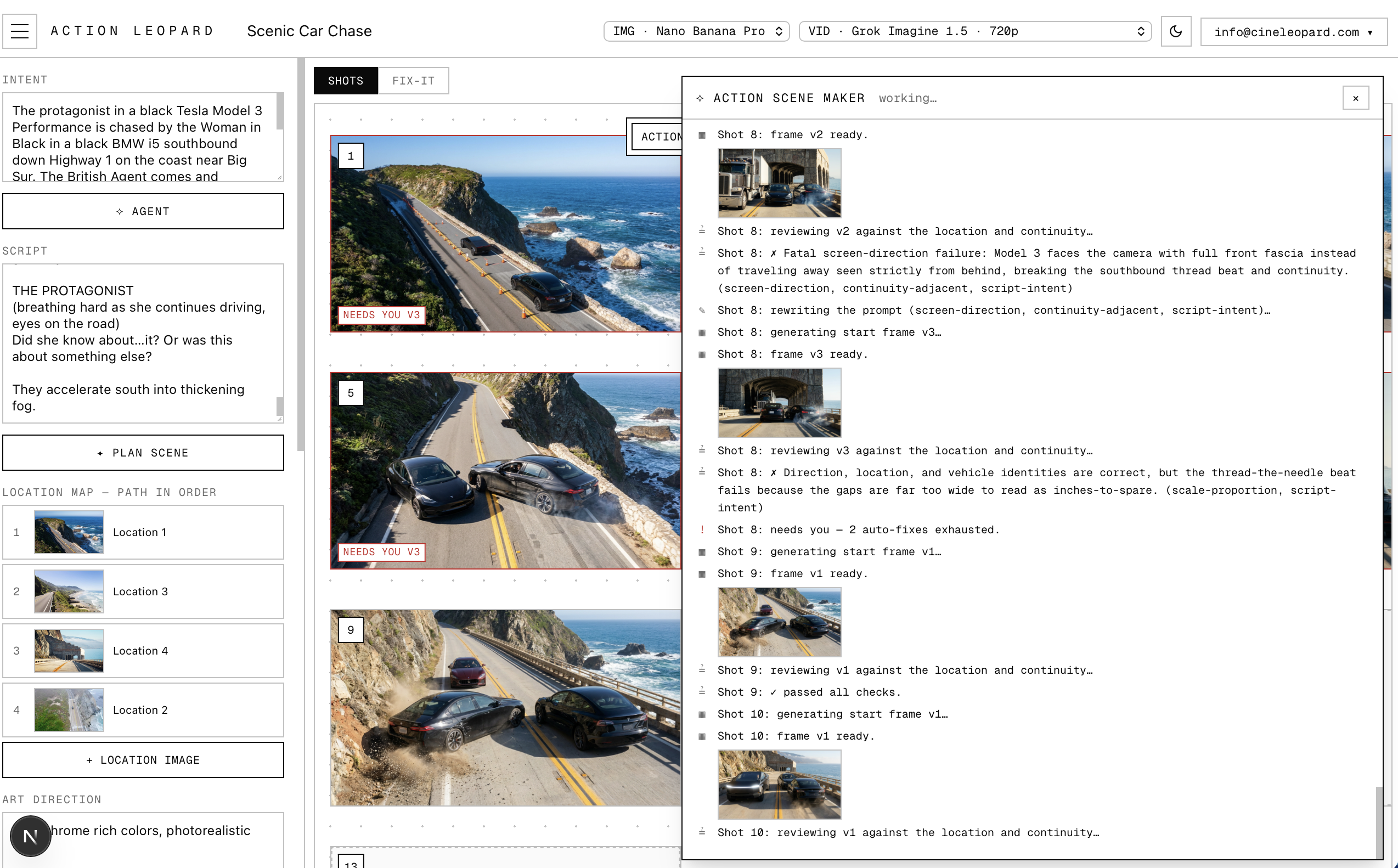Screen dimensions: 1398x868
Task: Open the hamburger menu
Action: click(20, 31)
